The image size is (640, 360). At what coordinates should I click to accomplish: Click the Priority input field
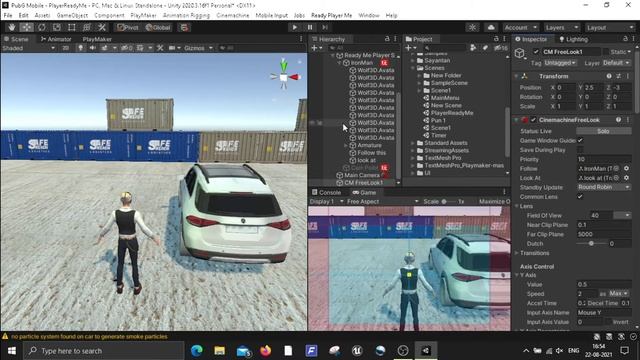604,159
